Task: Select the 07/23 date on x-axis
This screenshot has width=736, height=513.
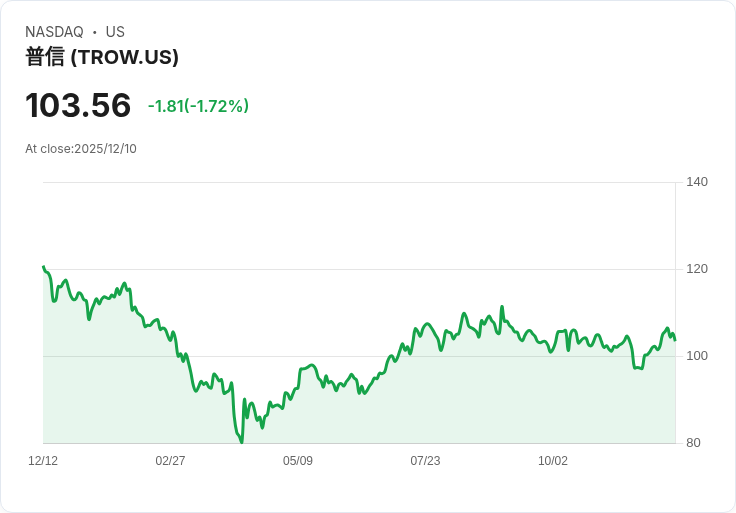Action: (x=425, y=461)
